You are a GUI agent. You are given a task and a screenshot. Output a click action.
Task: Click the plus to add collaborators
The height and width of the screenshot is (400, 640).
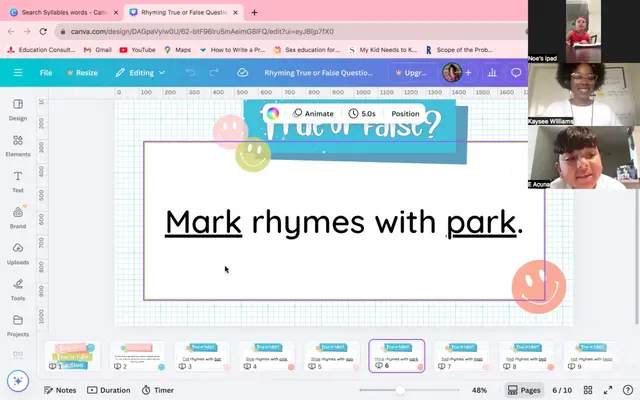tap(468, 73)
